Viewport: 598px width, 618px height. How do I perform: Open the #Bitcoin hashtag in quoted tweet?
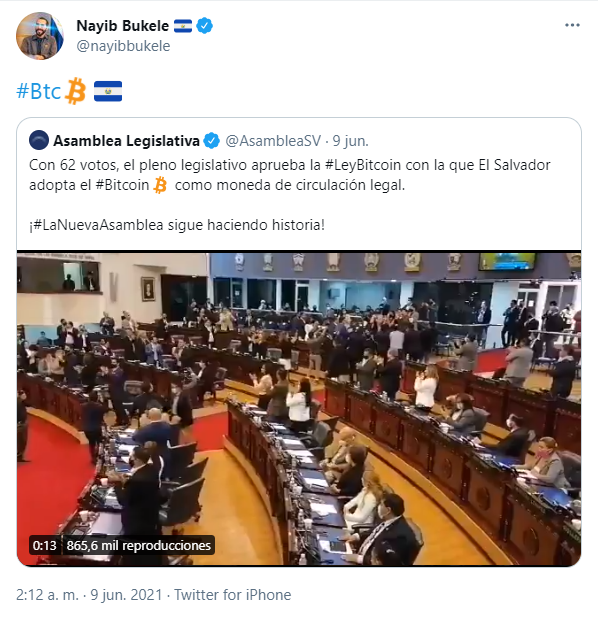(x=123, y=185)
